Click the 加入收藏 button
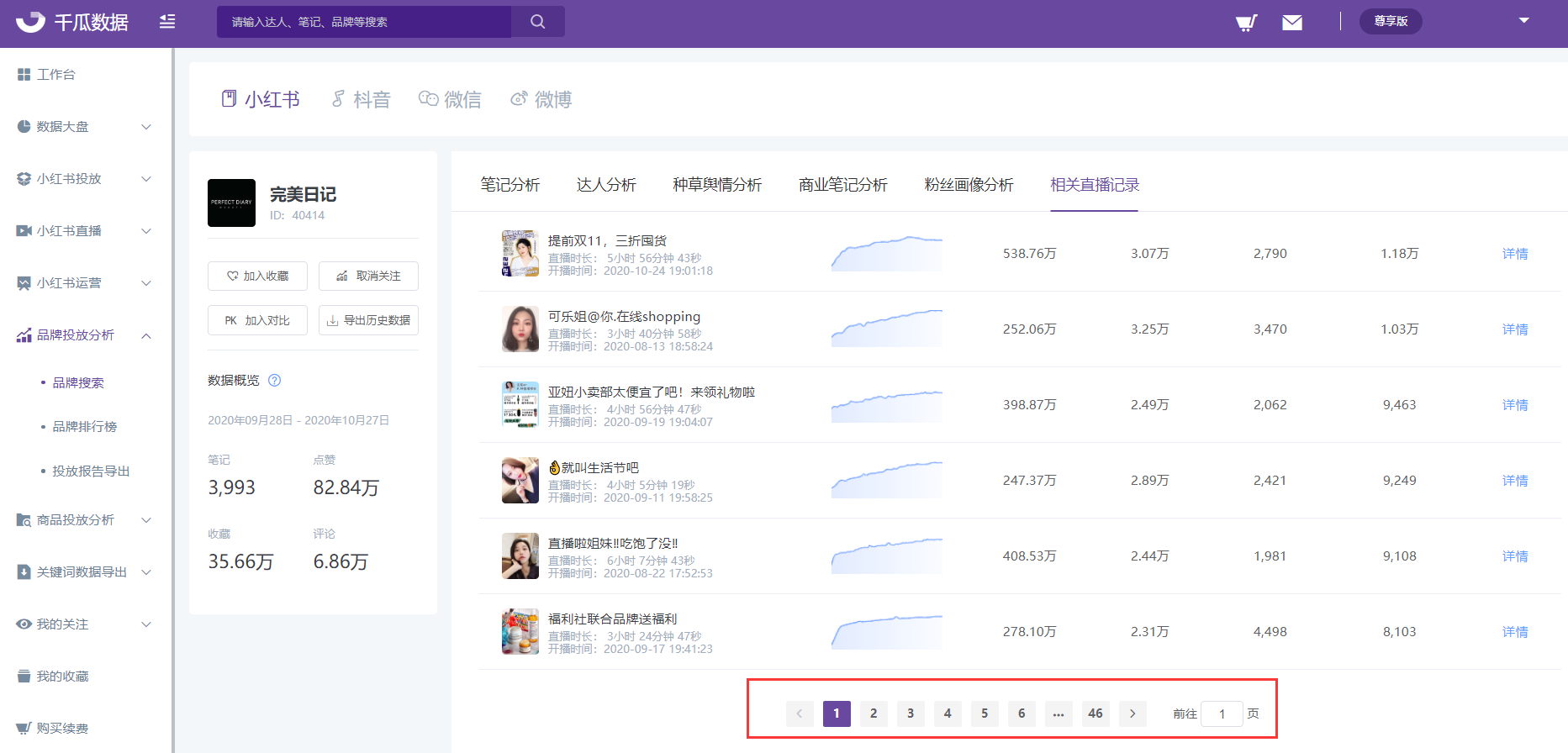Image resolution: width=1568 pixels, height=753 pixels. [x=257, y=276]
